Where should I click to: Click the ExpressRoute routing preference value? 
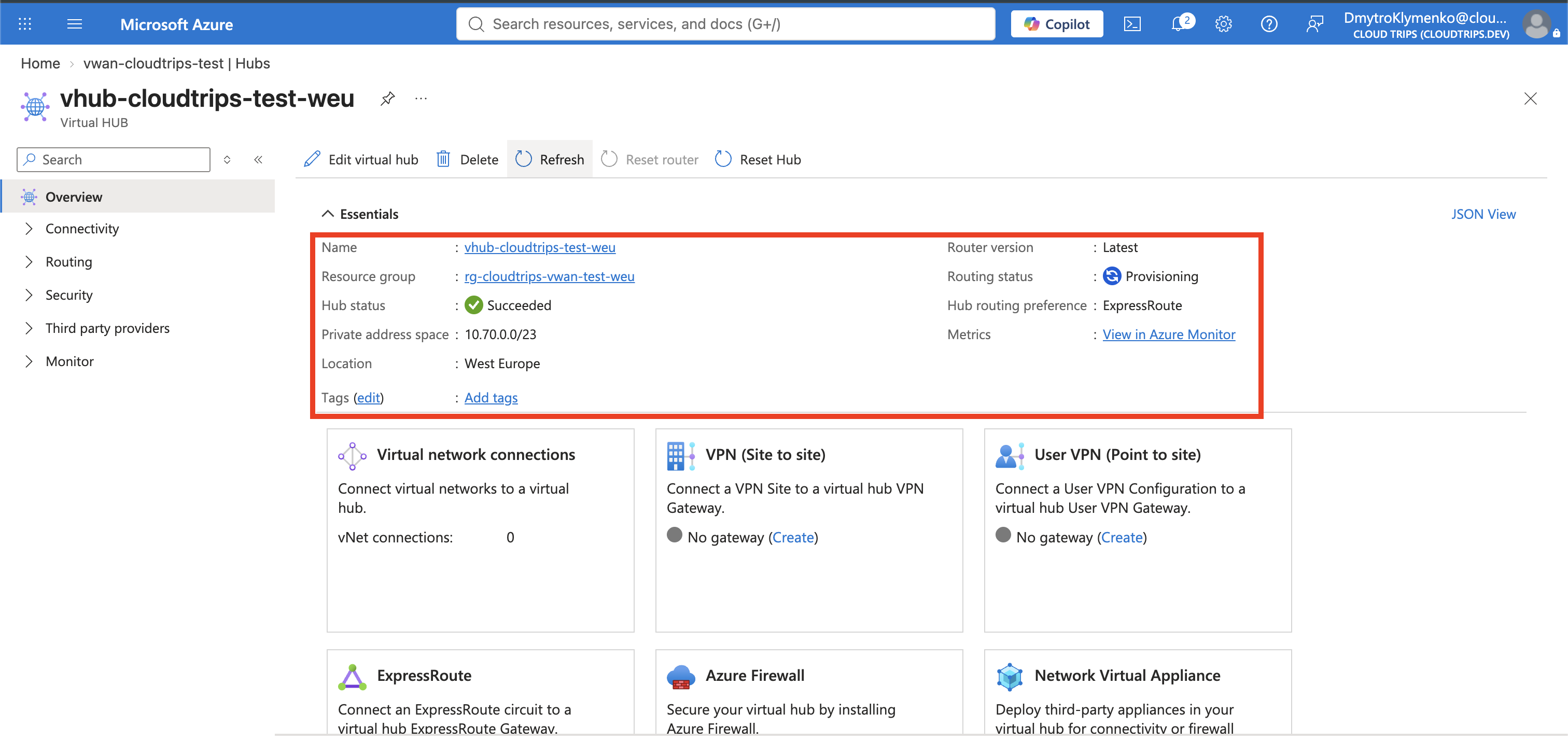tap(1142, 305)
